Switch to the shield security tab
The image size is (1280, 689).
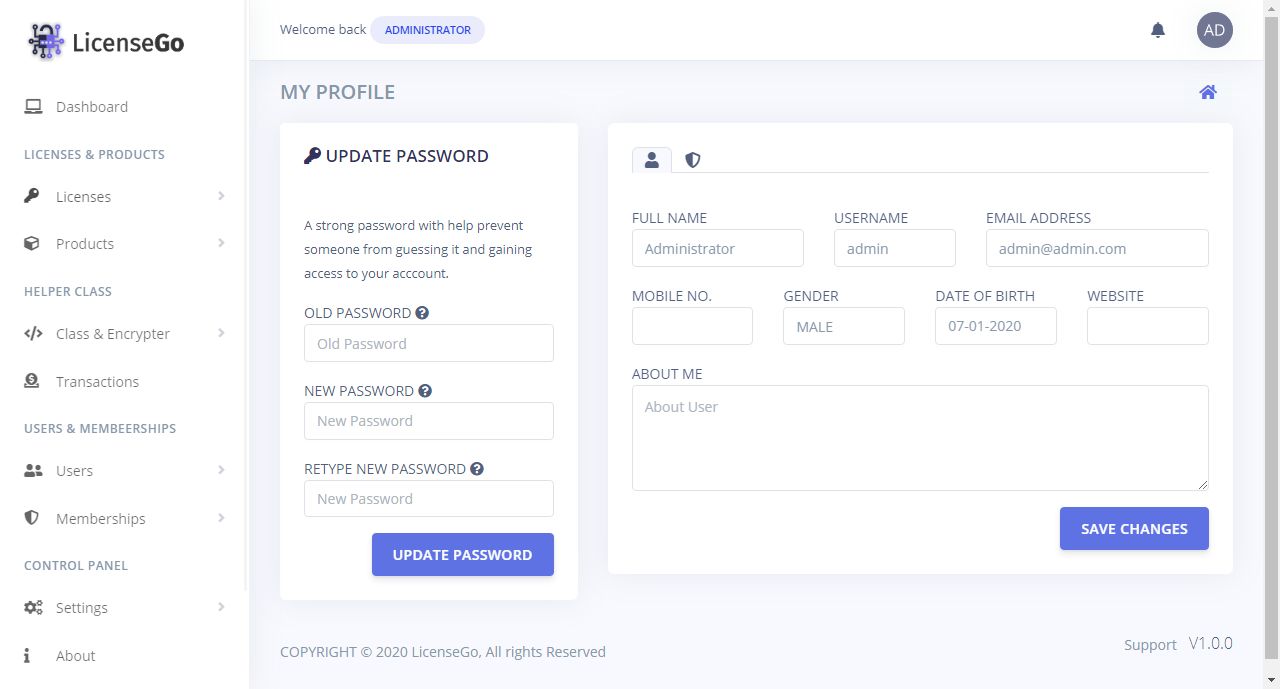692,160
